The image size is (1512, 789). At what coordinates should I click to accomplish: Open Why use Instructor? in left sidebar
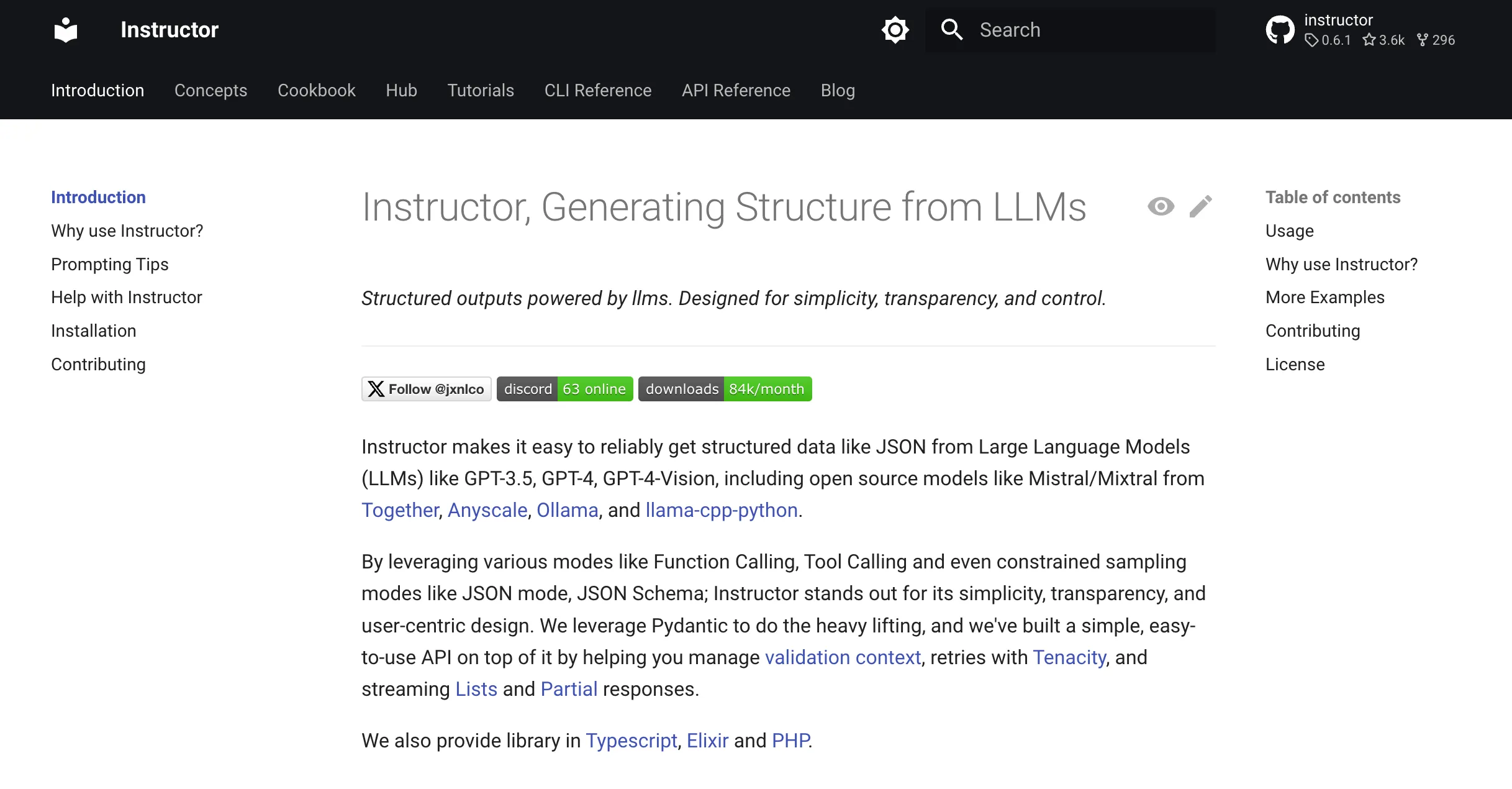127,230
